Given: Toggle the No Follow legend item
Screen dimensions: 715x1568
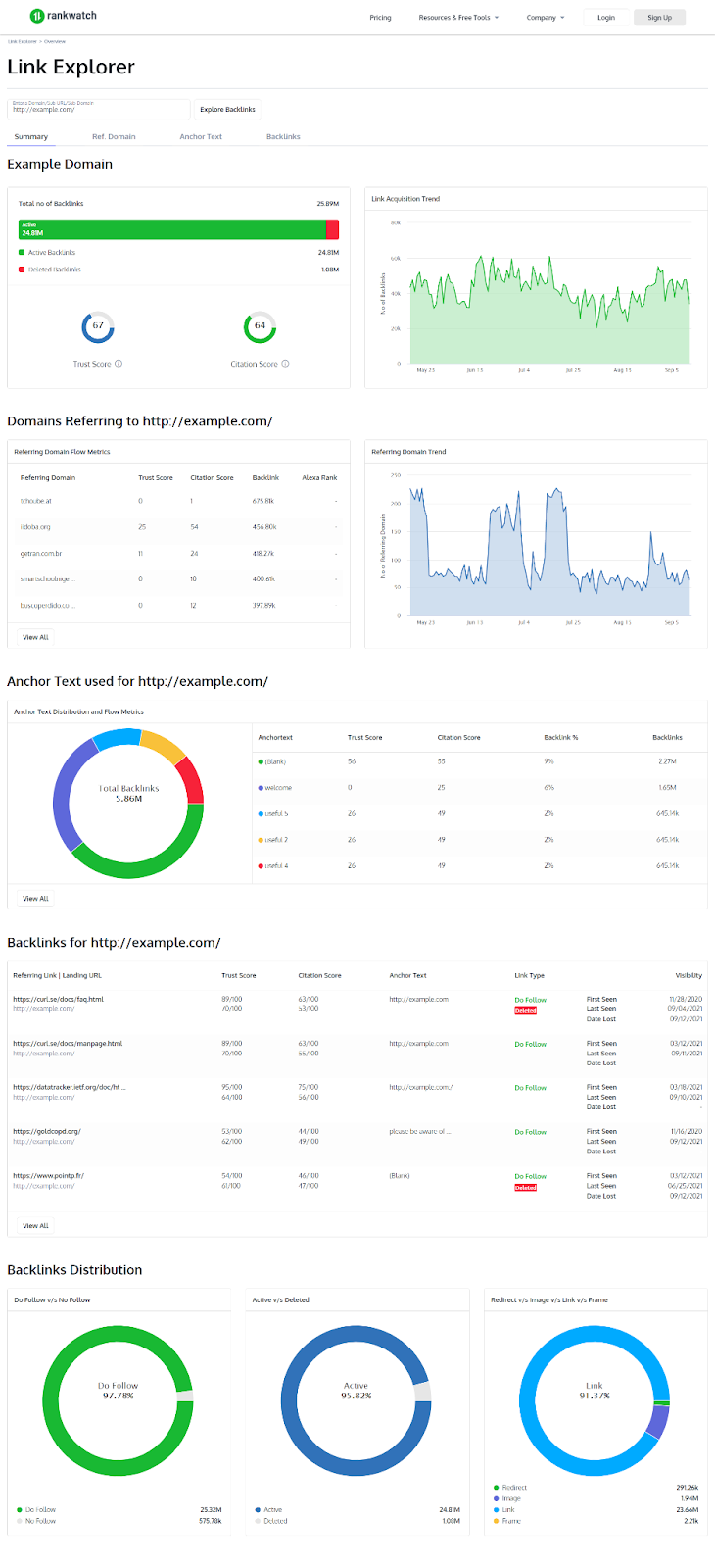Looking at the screenshot, I should (x=36, y=1521).
